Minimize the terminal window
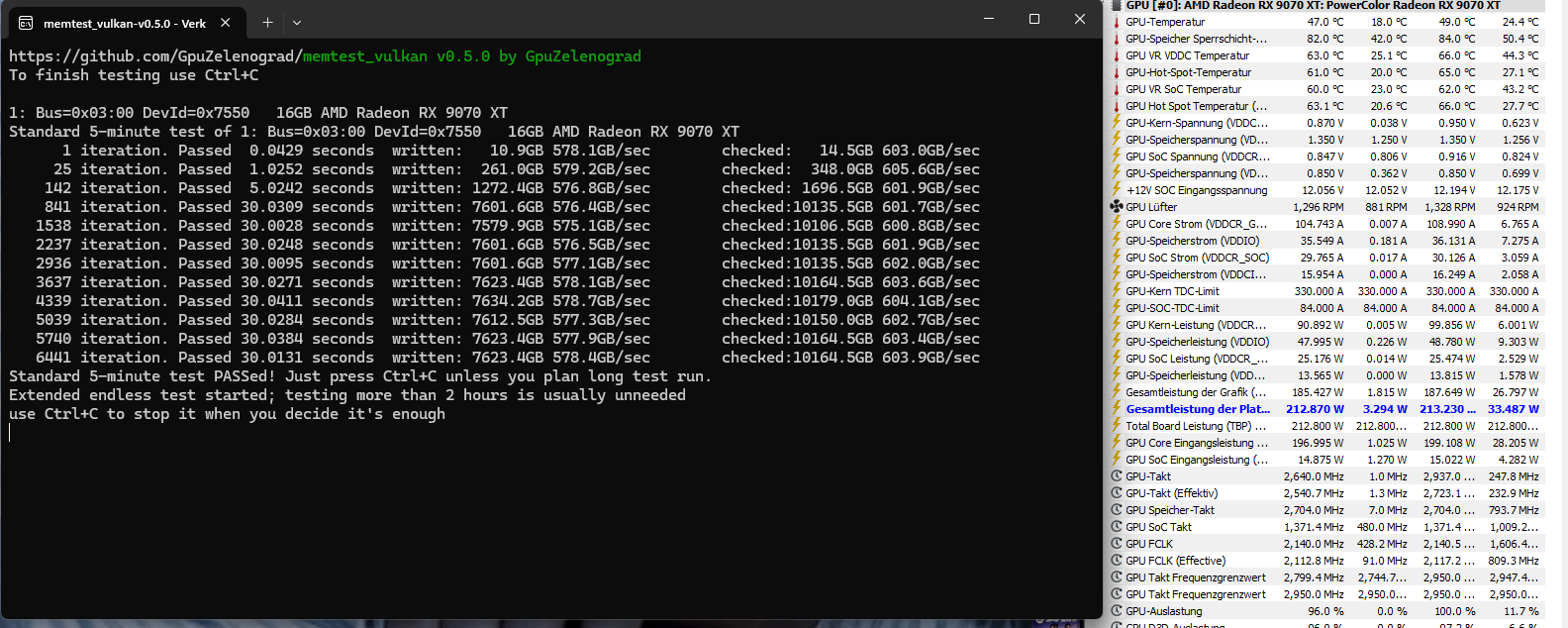 (989, 19)
